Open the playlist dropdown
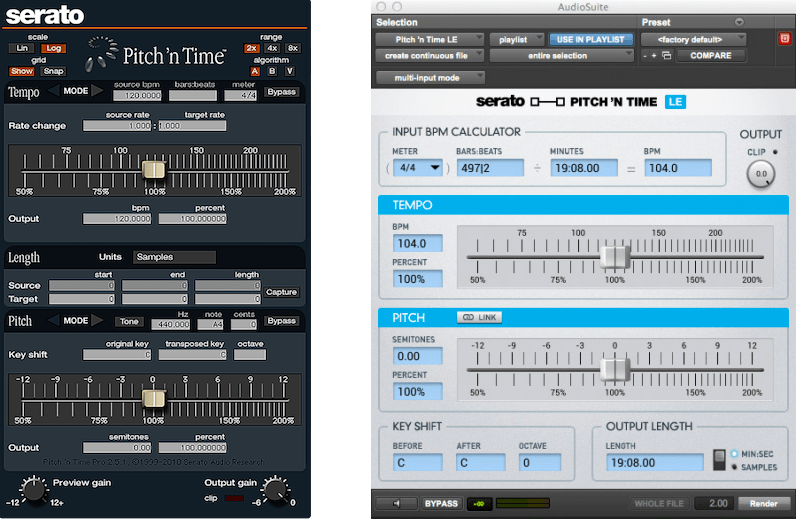 point(517,39)
